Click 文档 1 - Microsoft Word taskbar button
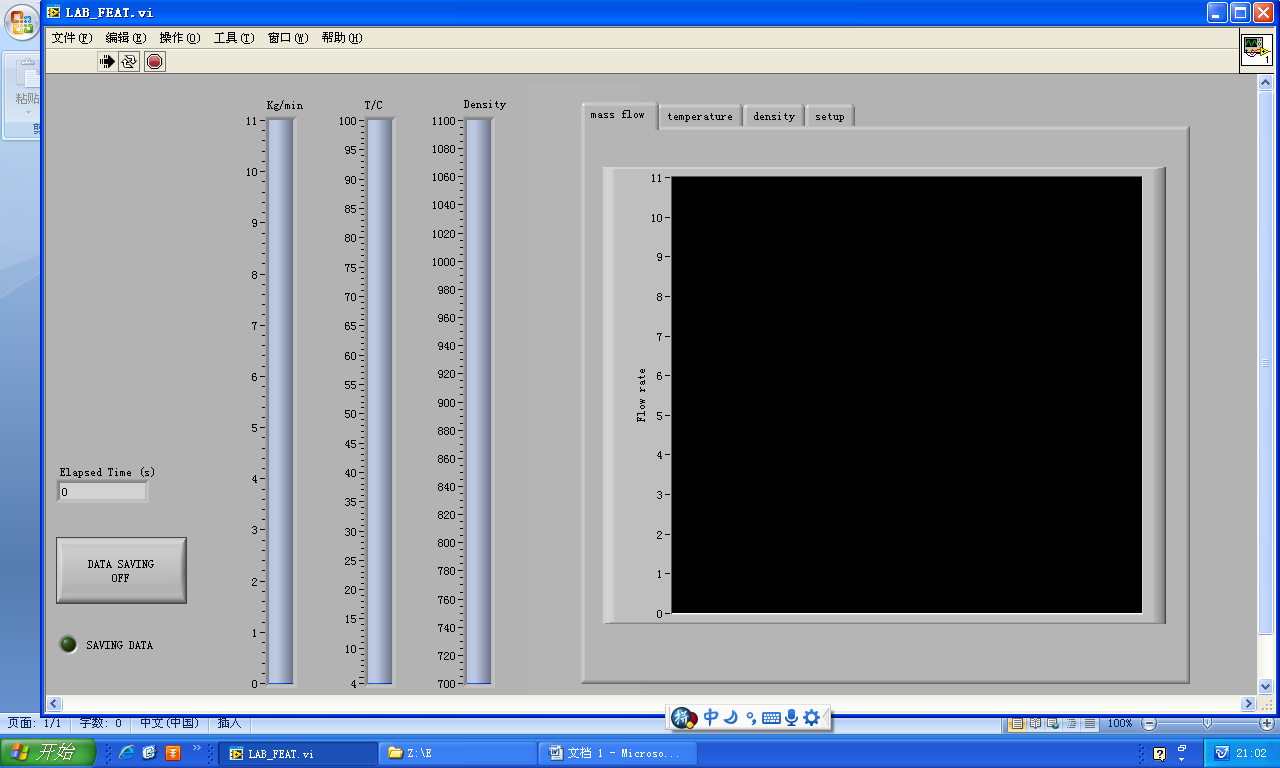Screen dimensions: 1280x768 (x=617, y=753)
